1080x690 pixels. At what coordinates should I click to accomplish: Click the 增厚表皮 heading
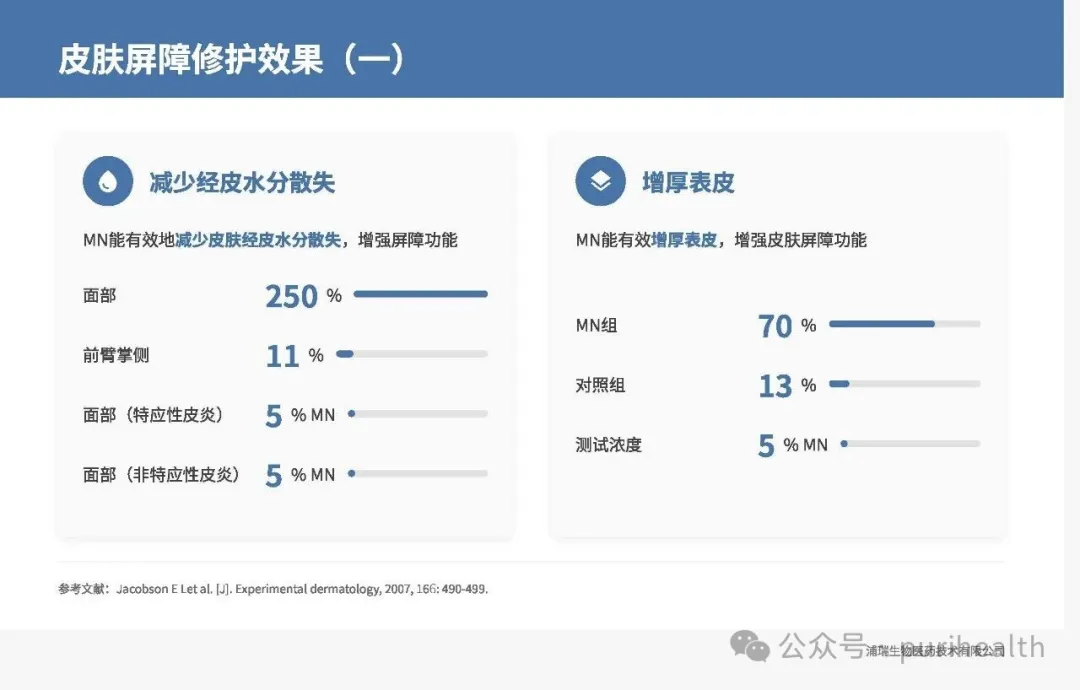pos(688,182)
